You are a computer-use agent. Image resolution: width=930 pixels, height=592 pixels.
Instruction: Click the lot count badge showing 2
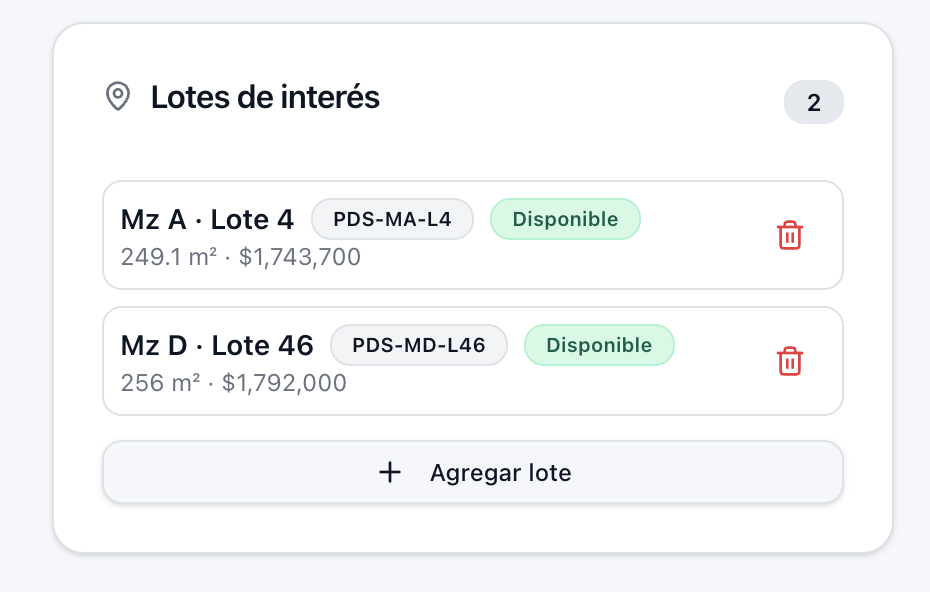(x=814, y=102)
